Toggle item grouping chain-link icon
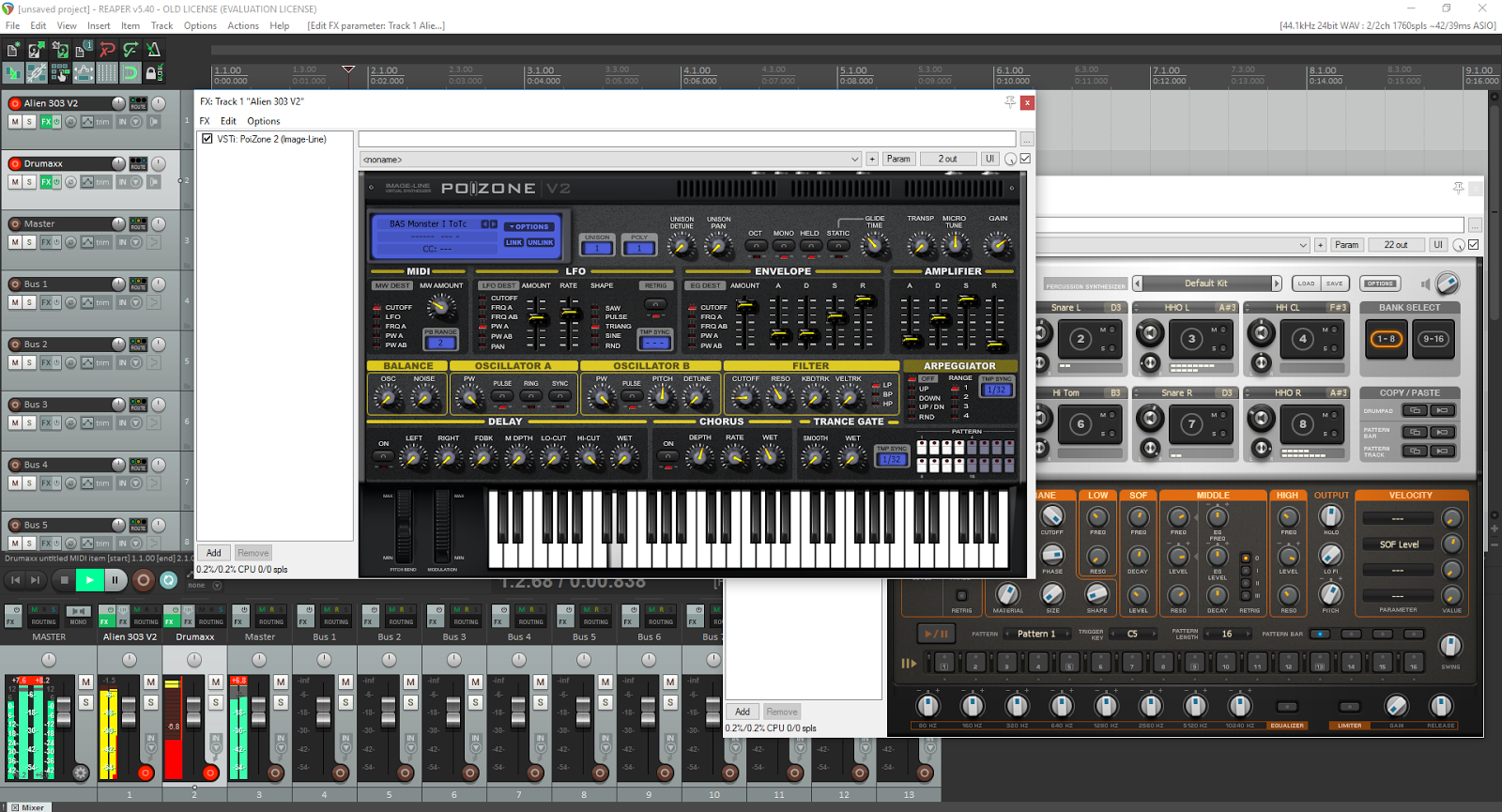Viewport: 1502px width, 812px height. (37, 72)
